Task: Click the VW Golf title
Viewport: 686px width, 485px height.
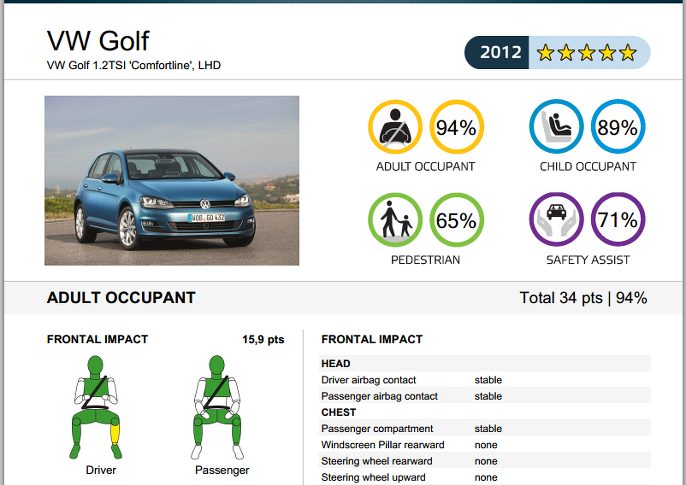Action: (98, 41)
